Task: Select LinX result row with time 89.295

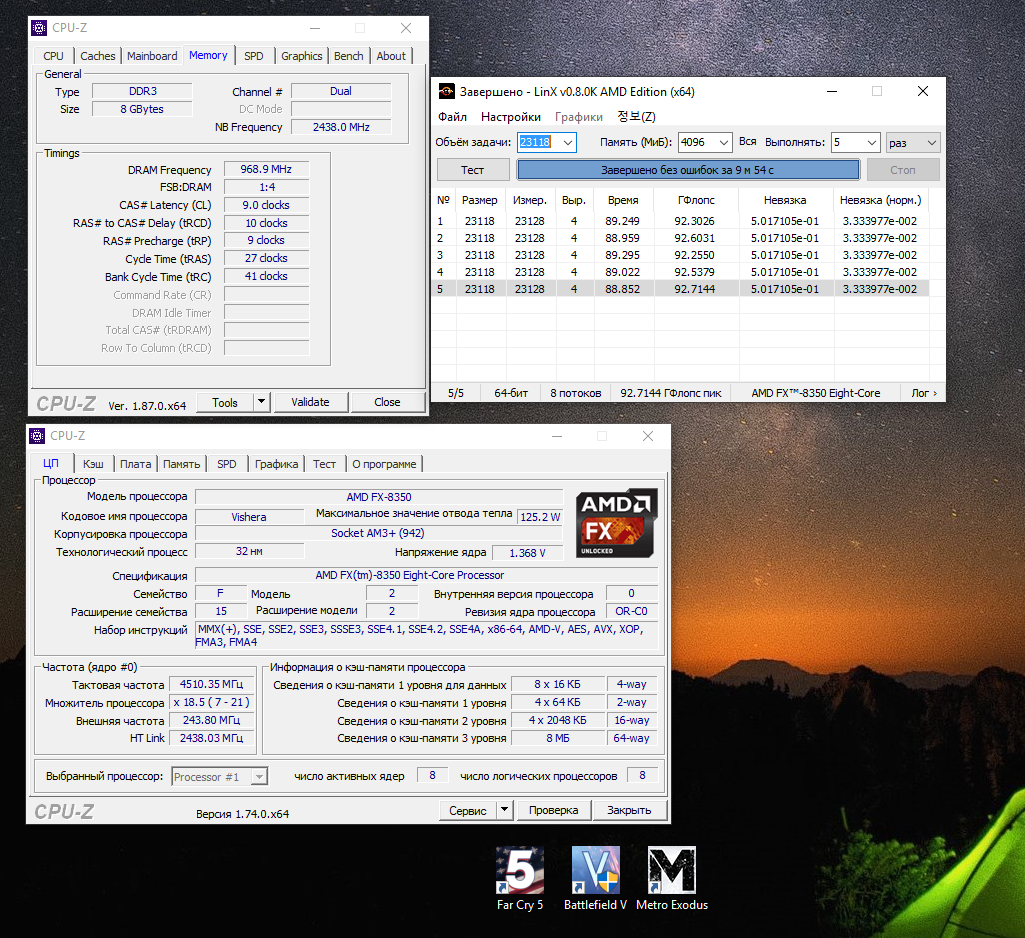Action: 680,255
